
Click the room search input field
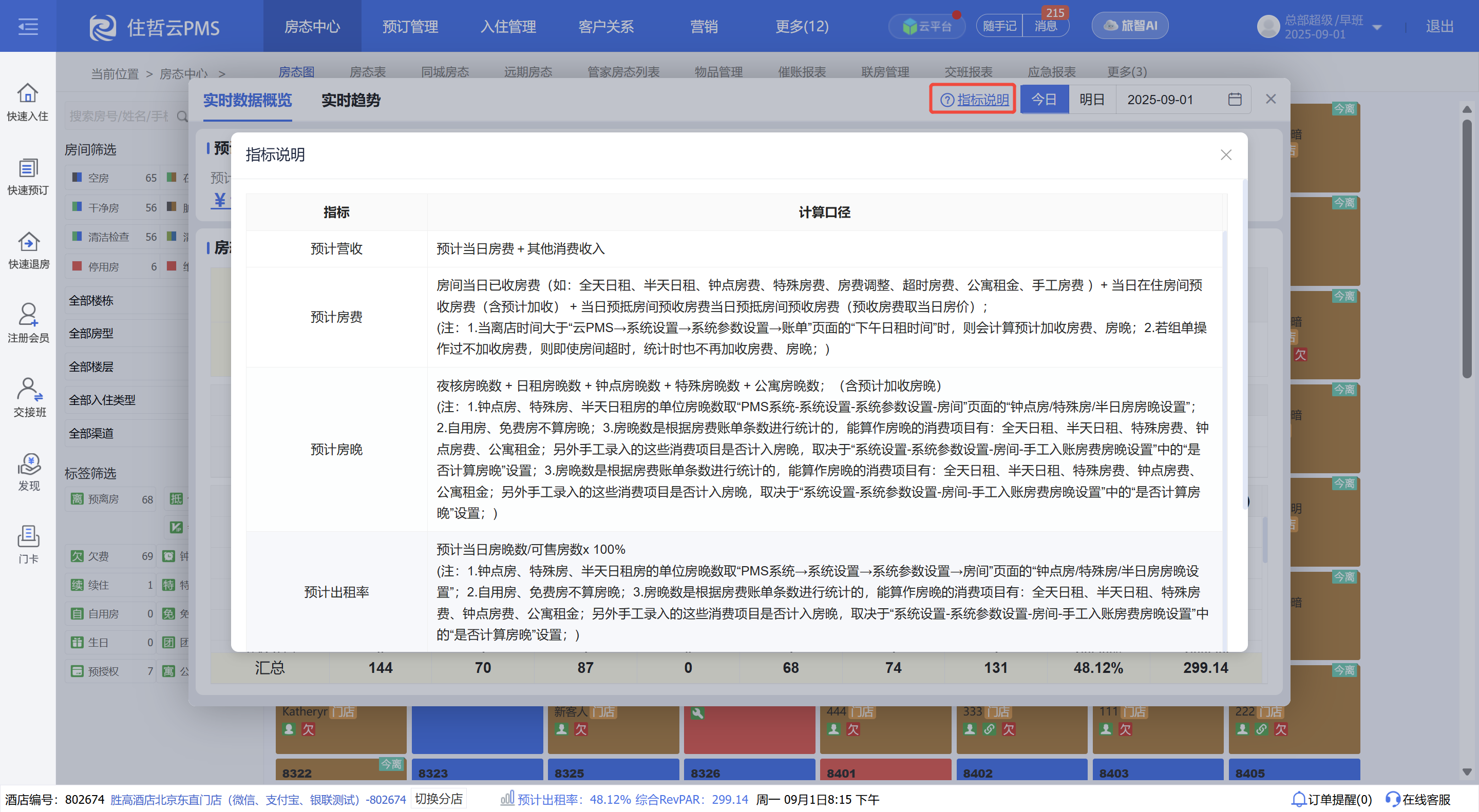(118, 117)
